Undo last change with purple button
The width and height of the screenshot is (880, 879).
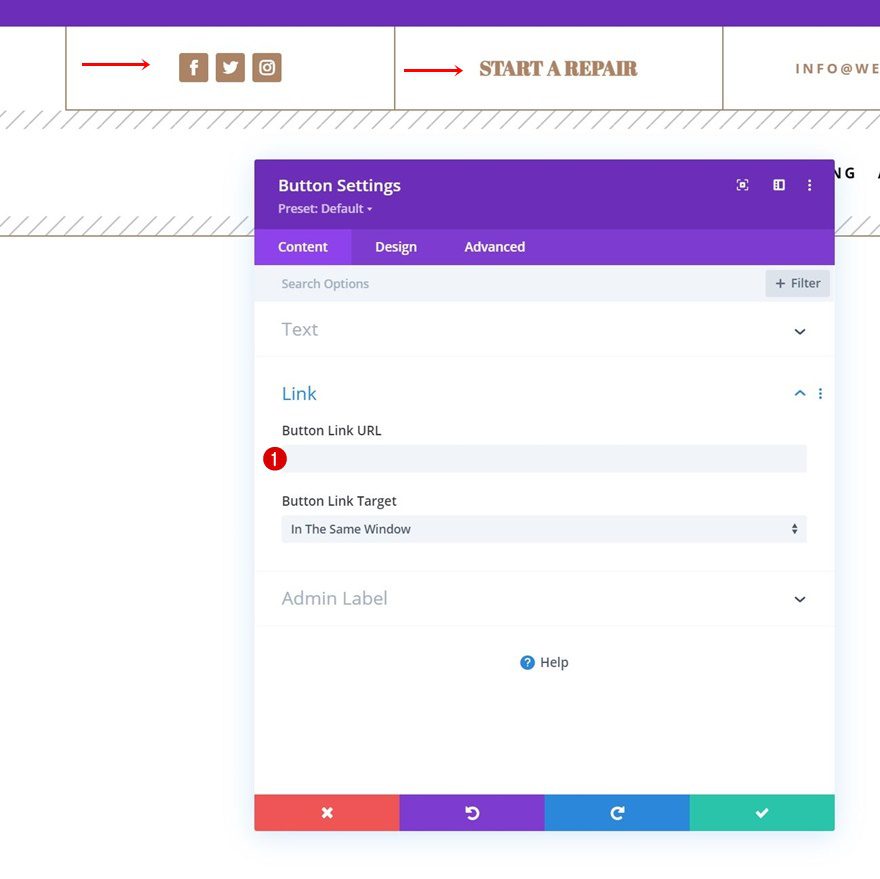pyautogui.click(x=472, y=813)
